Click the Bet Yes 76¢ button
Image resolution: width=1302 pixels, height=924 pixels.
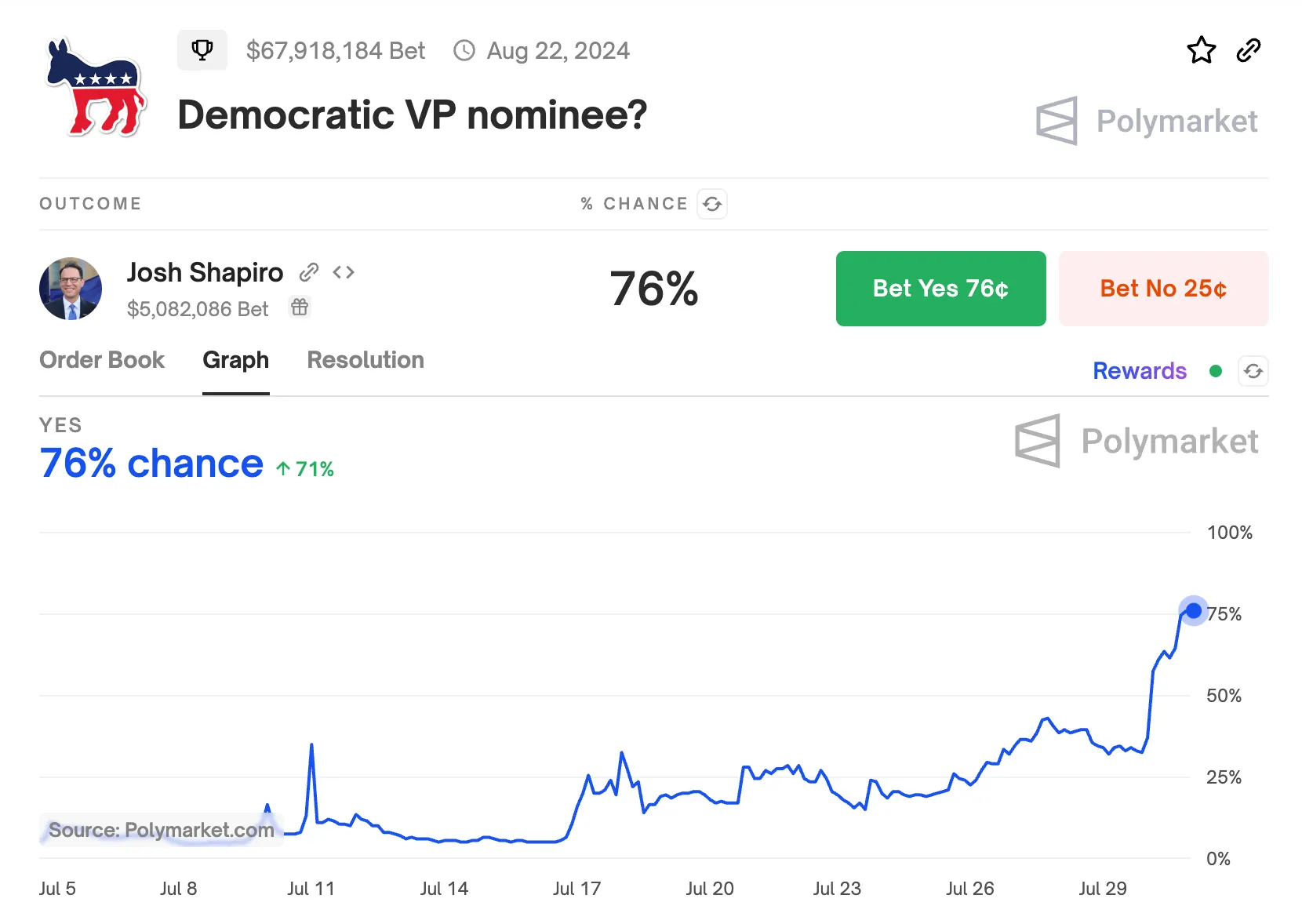[x=940, y=289]
